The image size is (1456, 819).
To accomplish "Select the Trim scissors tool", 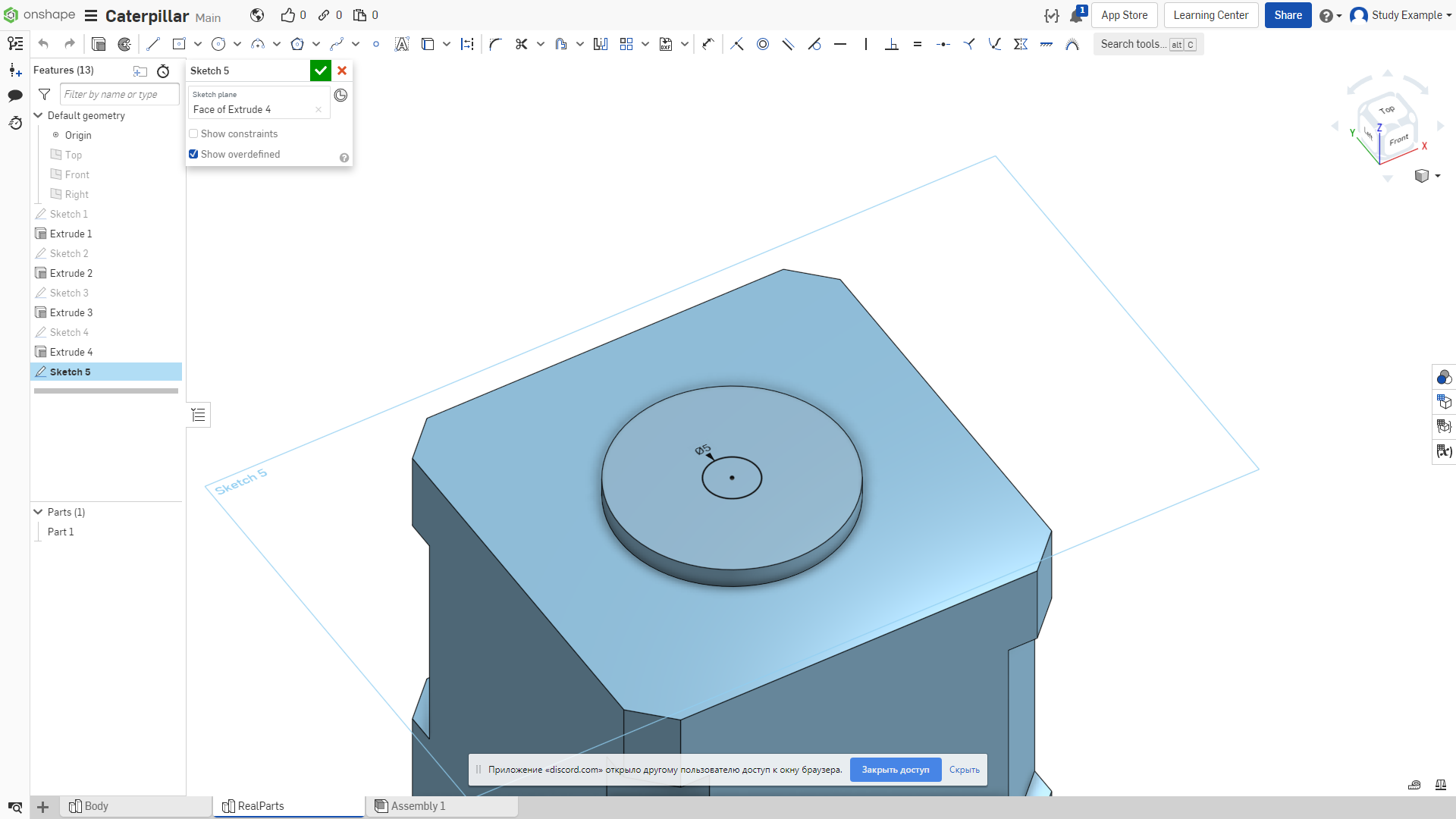I will [521, 44].
